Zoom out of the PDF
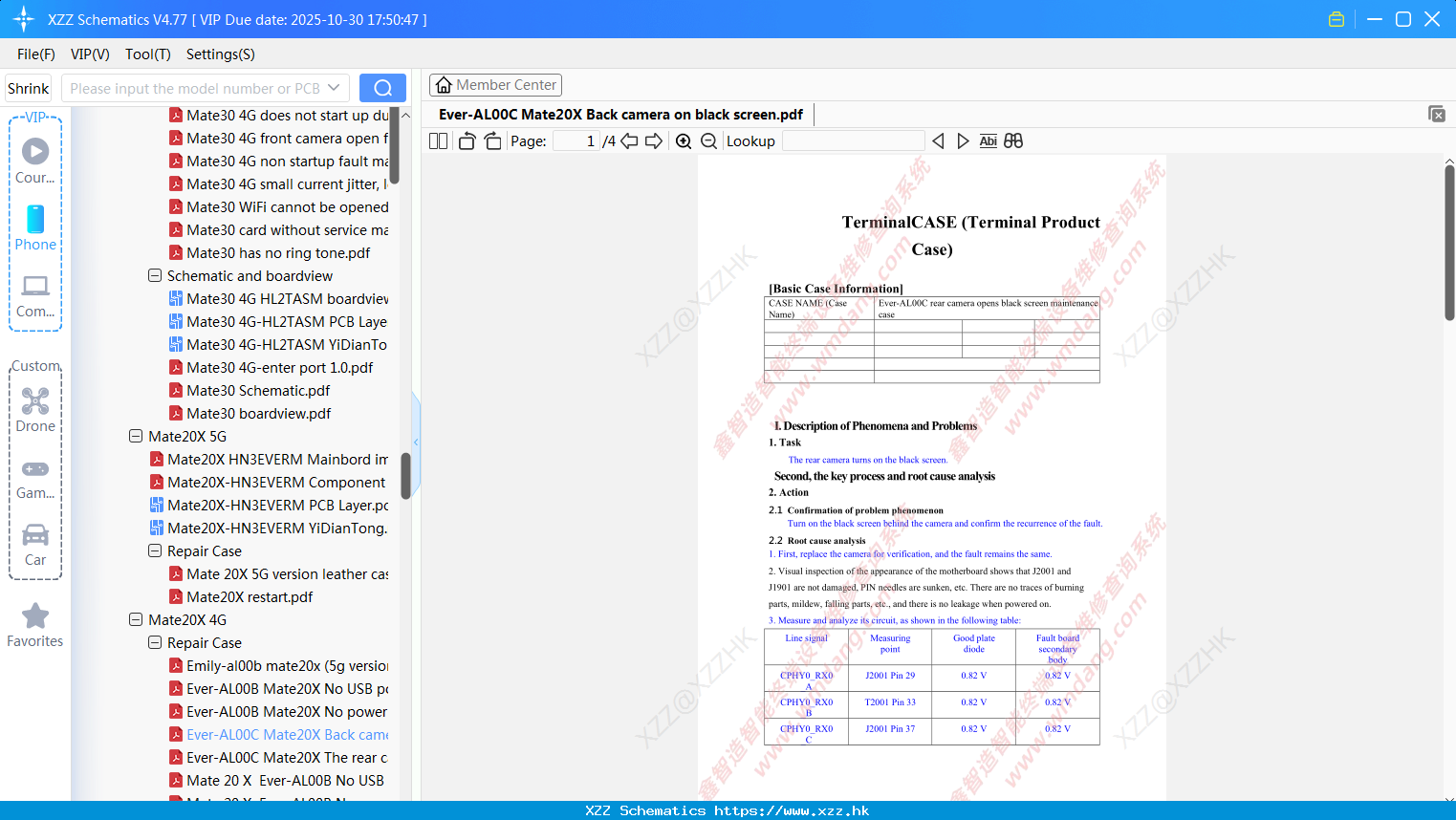 [709, 140]
